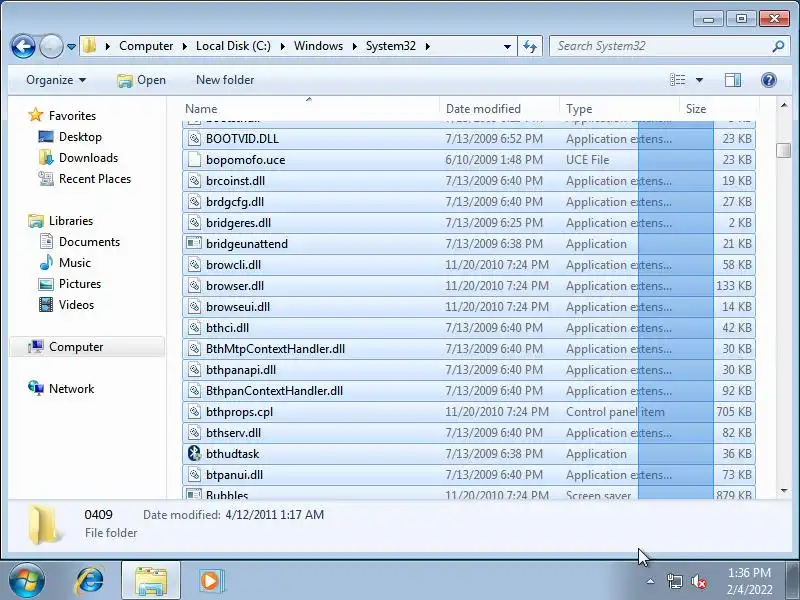Expand the arrow after Windows breadcrumb
The height and width of the screenshot is (600, 800).
pyautogui.click(x=355, y=46)
